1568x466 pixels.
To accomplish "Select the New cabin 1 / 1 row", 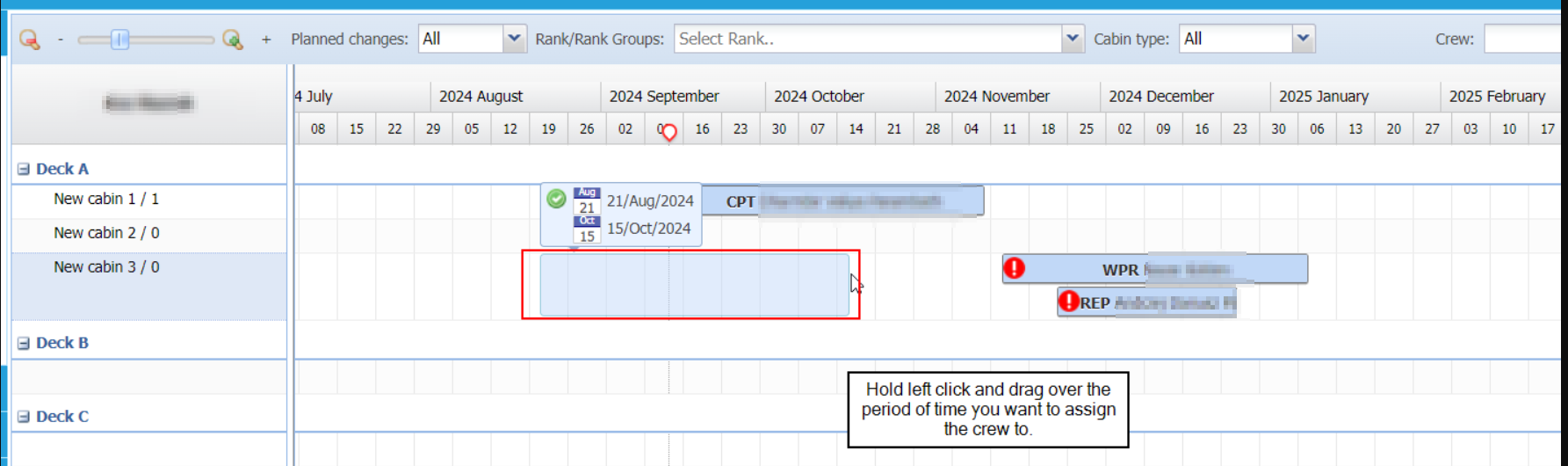I will [x=106, y=200].
